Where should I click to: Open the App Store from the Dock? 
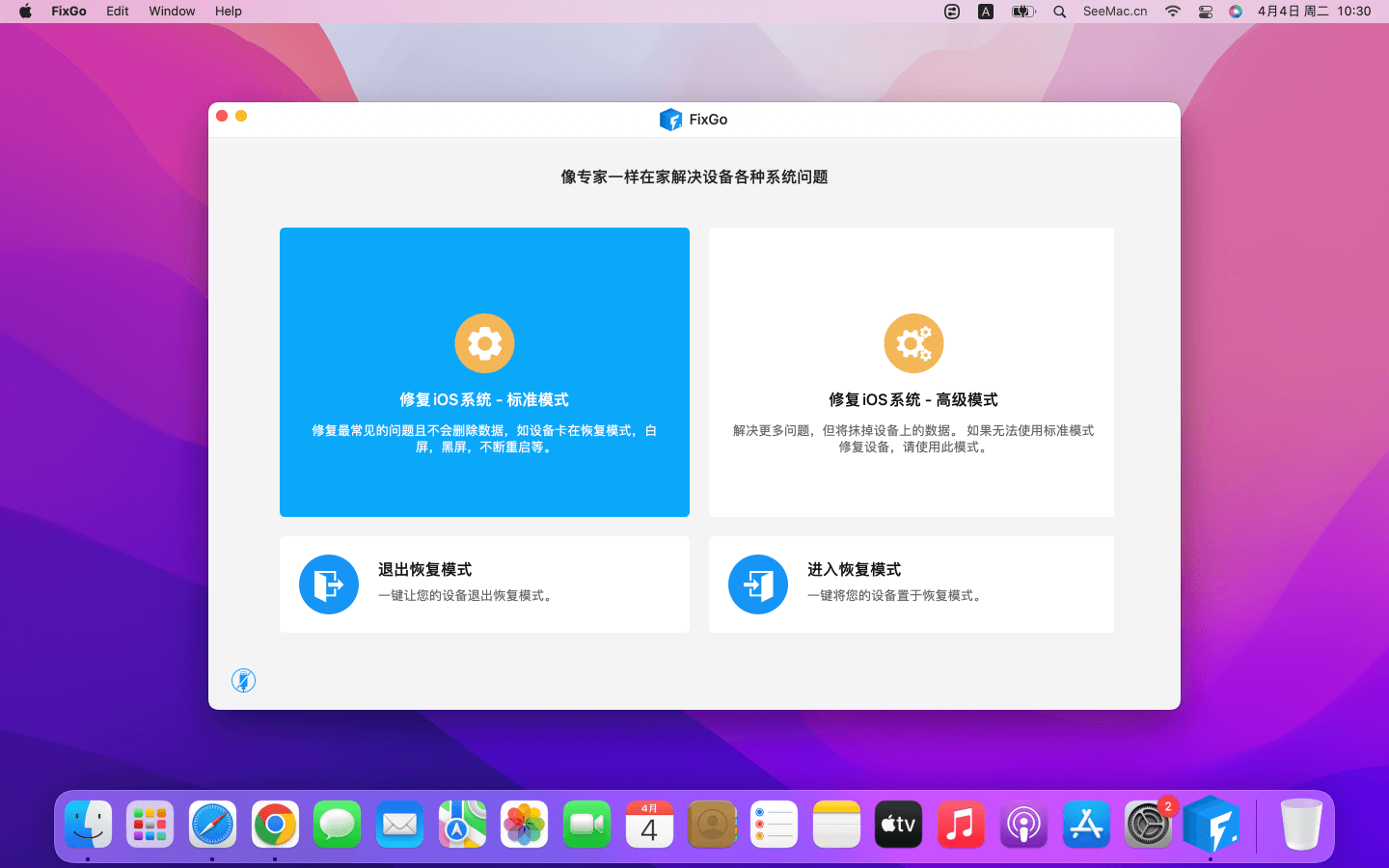[1086, 826]
